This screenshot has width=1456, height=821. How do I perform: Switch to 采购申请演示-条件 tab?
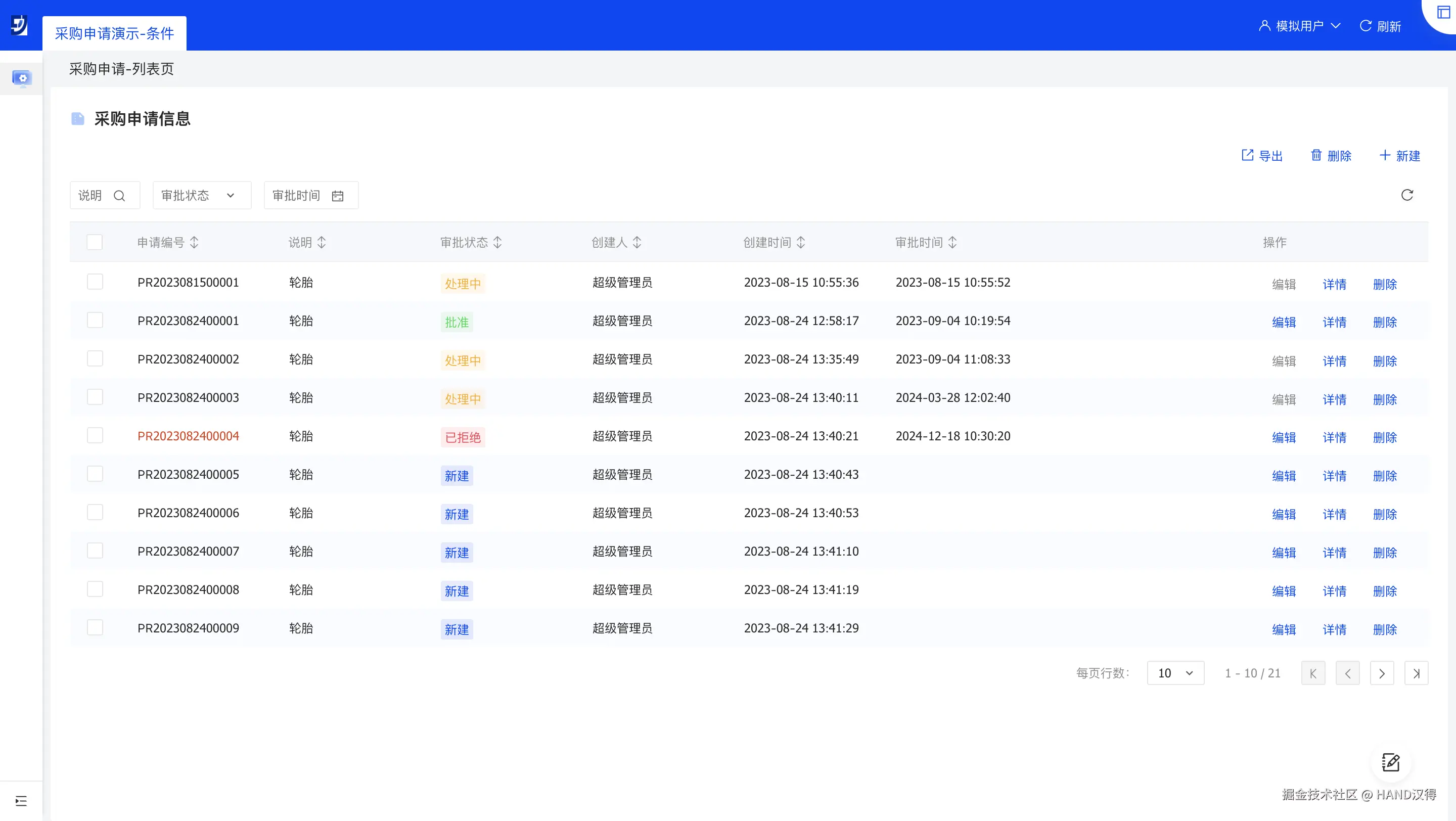[114, 33]
